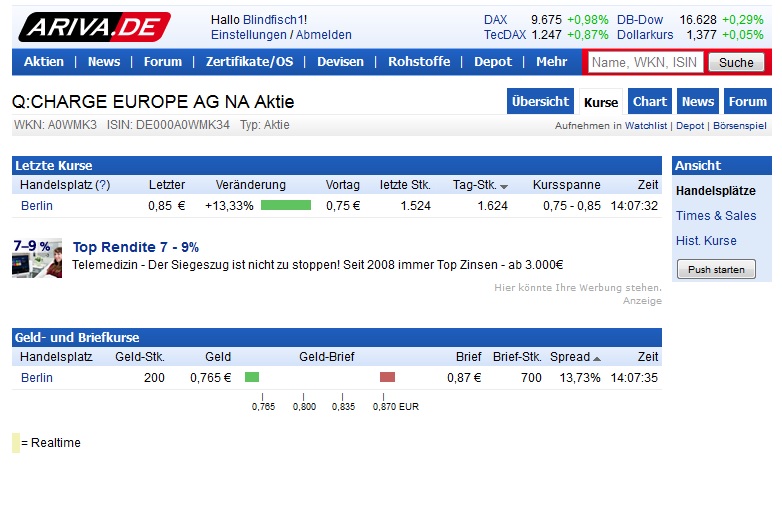Select the News tab beside Chart
Viewport: 782px width, 530px height.
[x=698, y=102]
